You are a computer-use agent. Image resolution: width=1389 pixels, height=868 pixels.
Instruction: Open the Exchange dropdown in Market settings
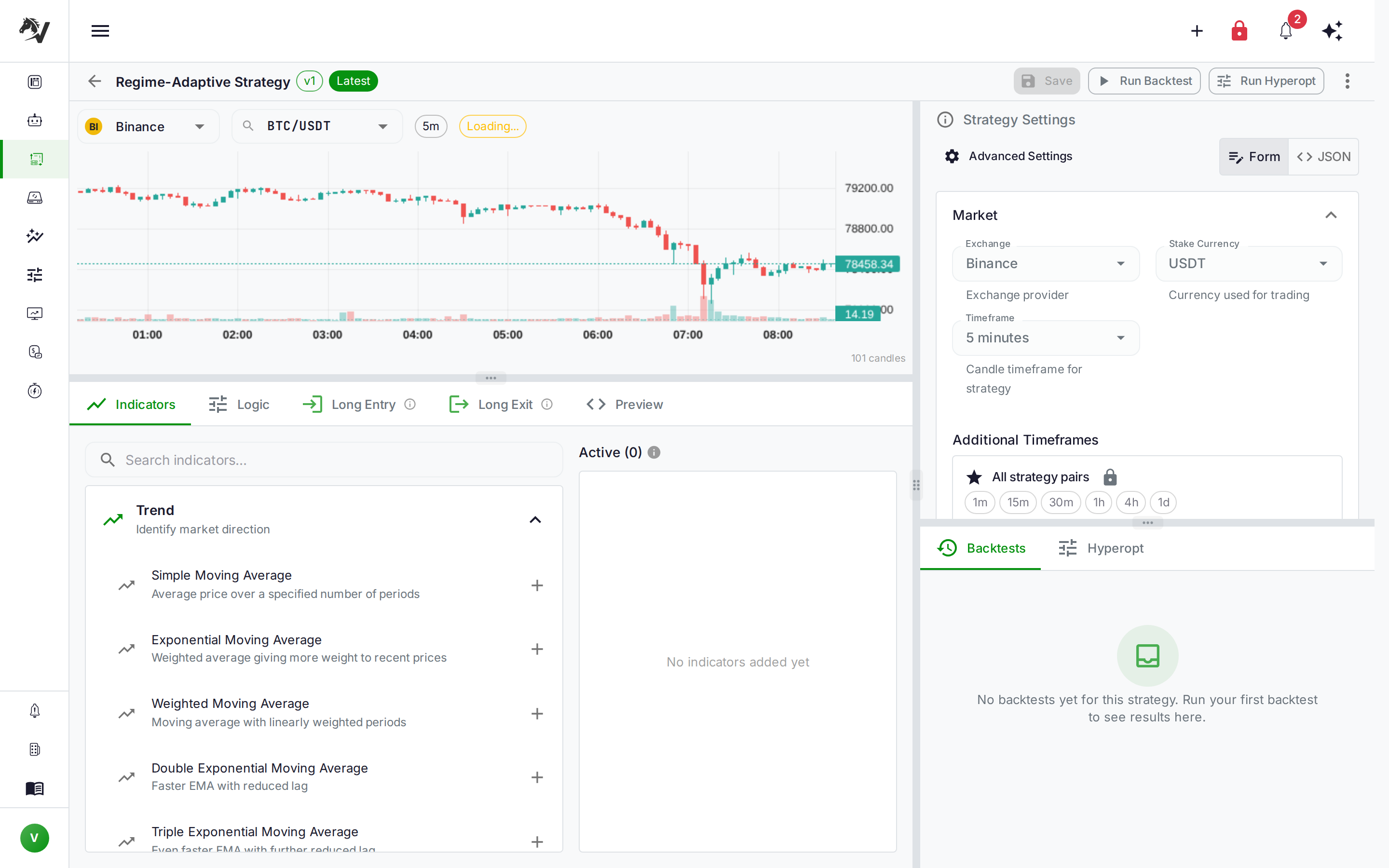pos(1046,263)
